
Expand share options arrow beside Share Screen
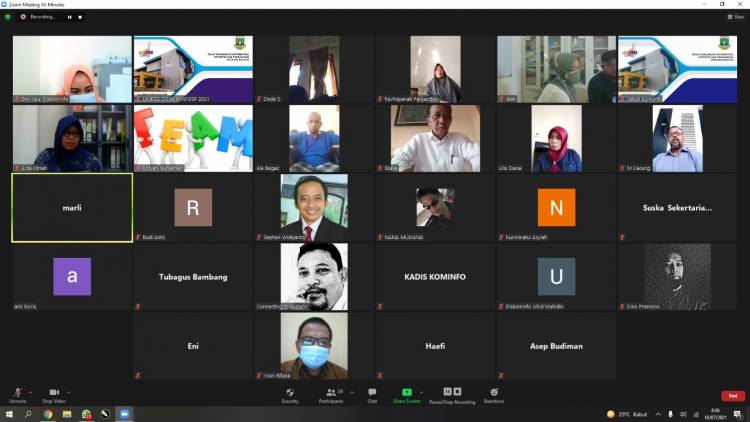point(421,392)
